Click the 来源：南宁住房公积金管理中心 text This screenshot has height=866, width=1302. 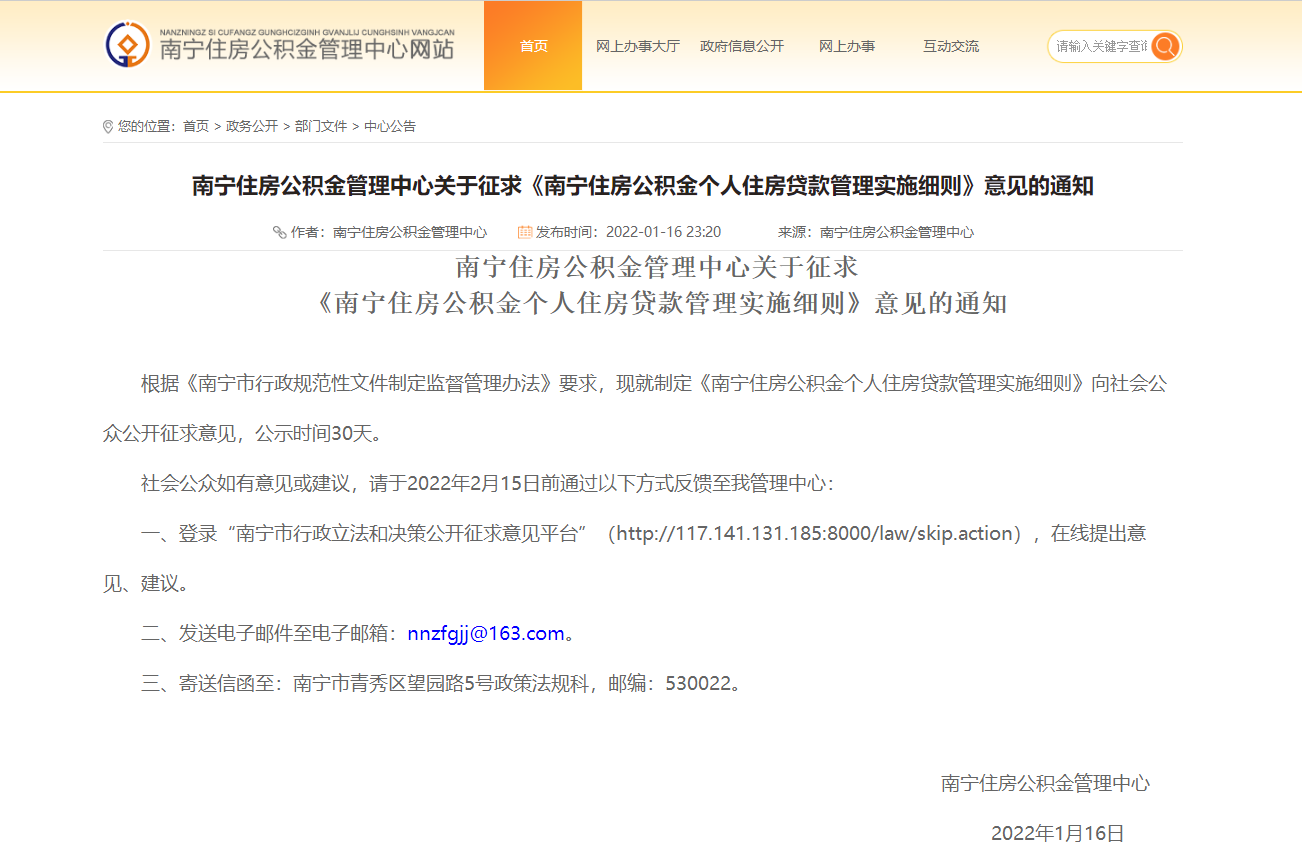click(876, 232)
